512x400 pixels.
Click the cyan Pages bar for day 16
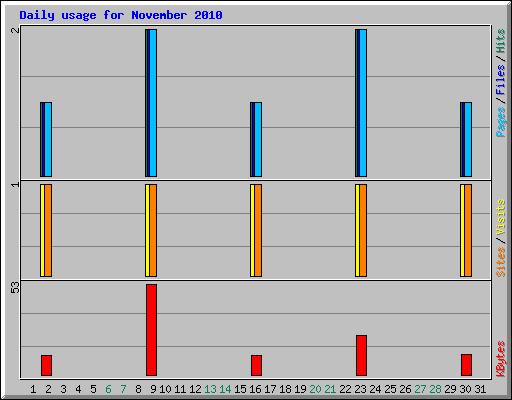coord(258,139)
